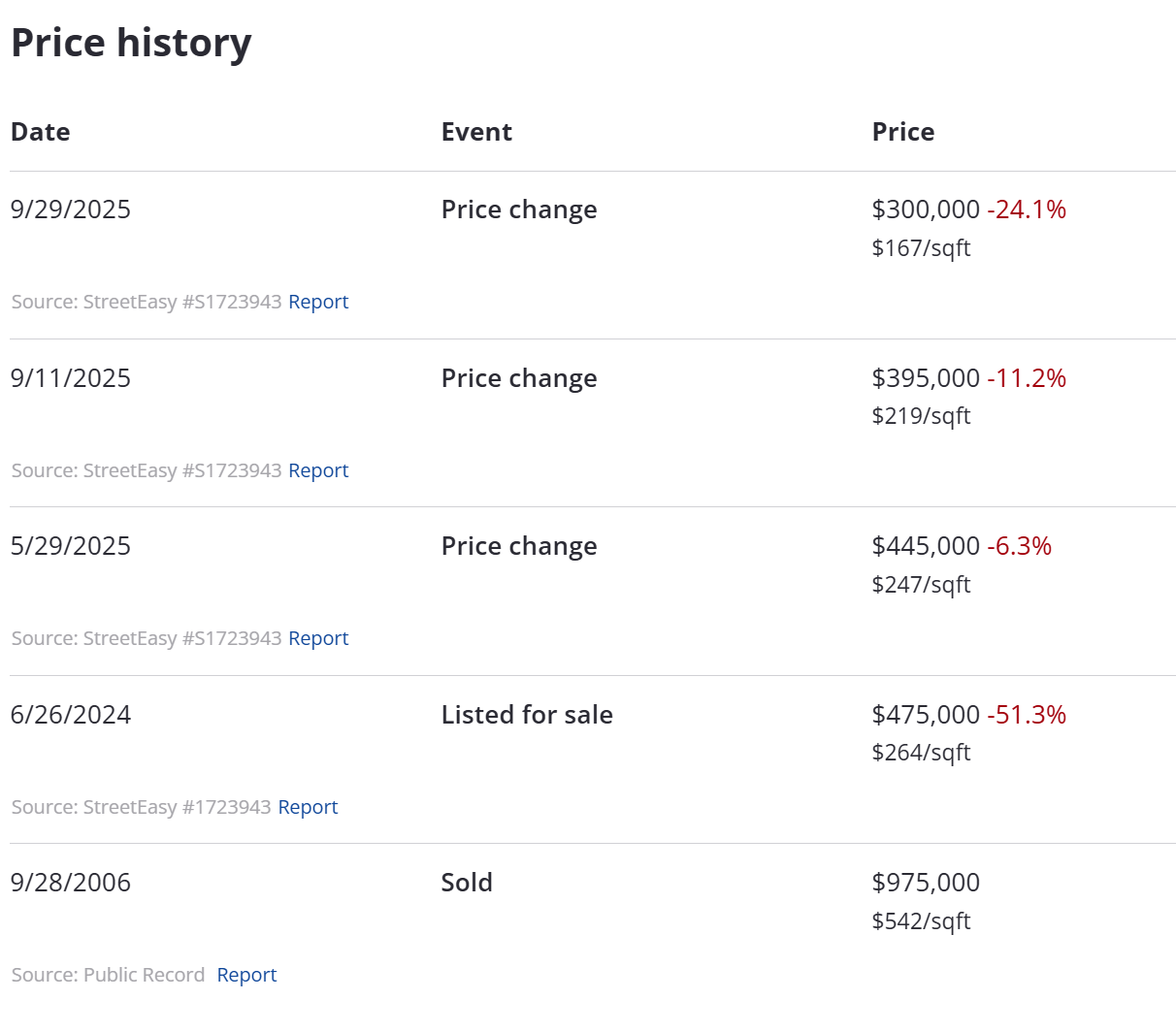Click the $445,000 price value
Image resolution: width=1176 pixels, height=1032 pixels.
point(926,546)
